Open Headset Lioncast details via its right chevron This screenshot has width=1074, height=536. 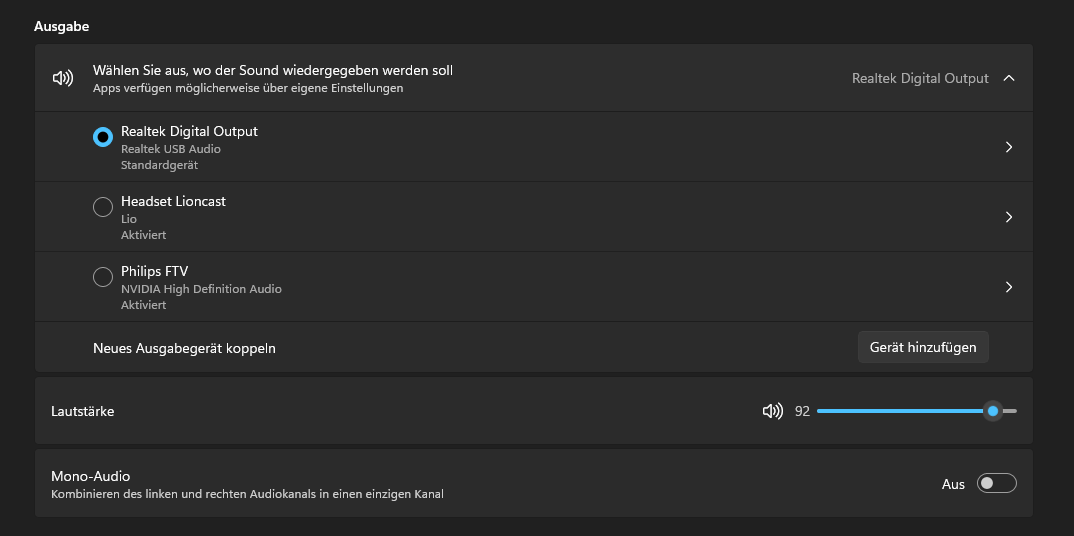1008,217
